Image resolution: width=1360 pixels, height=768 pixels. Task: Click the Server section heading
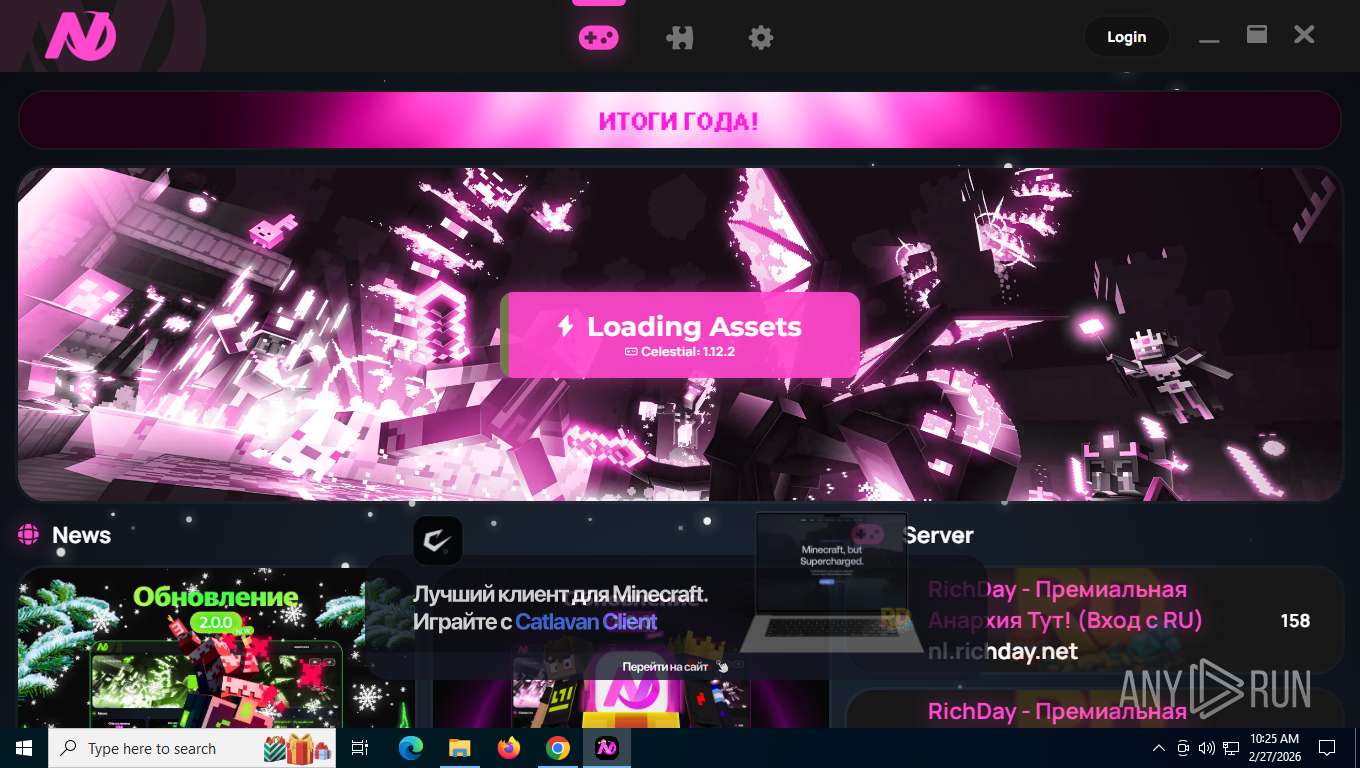(938, 535)
